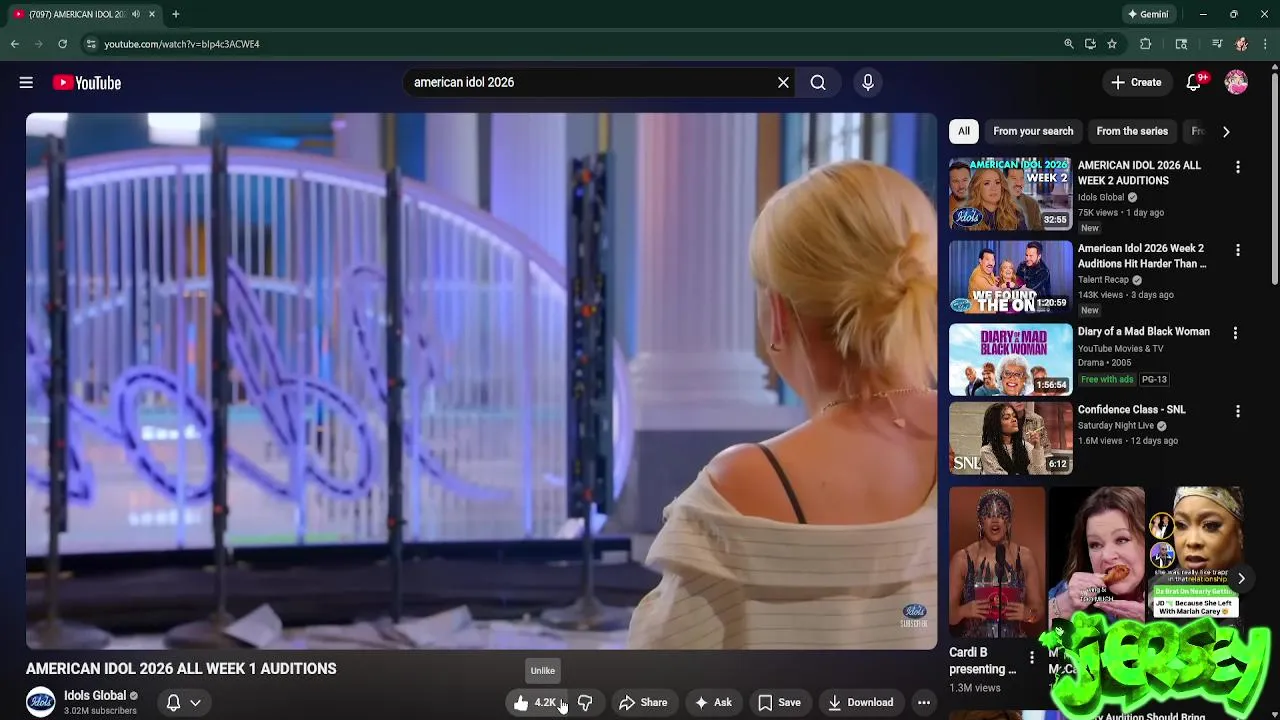1280x720 pixels.
Task: Open Chrome media controls icon
Action: pyautogui.click(x=1216, y=44)
